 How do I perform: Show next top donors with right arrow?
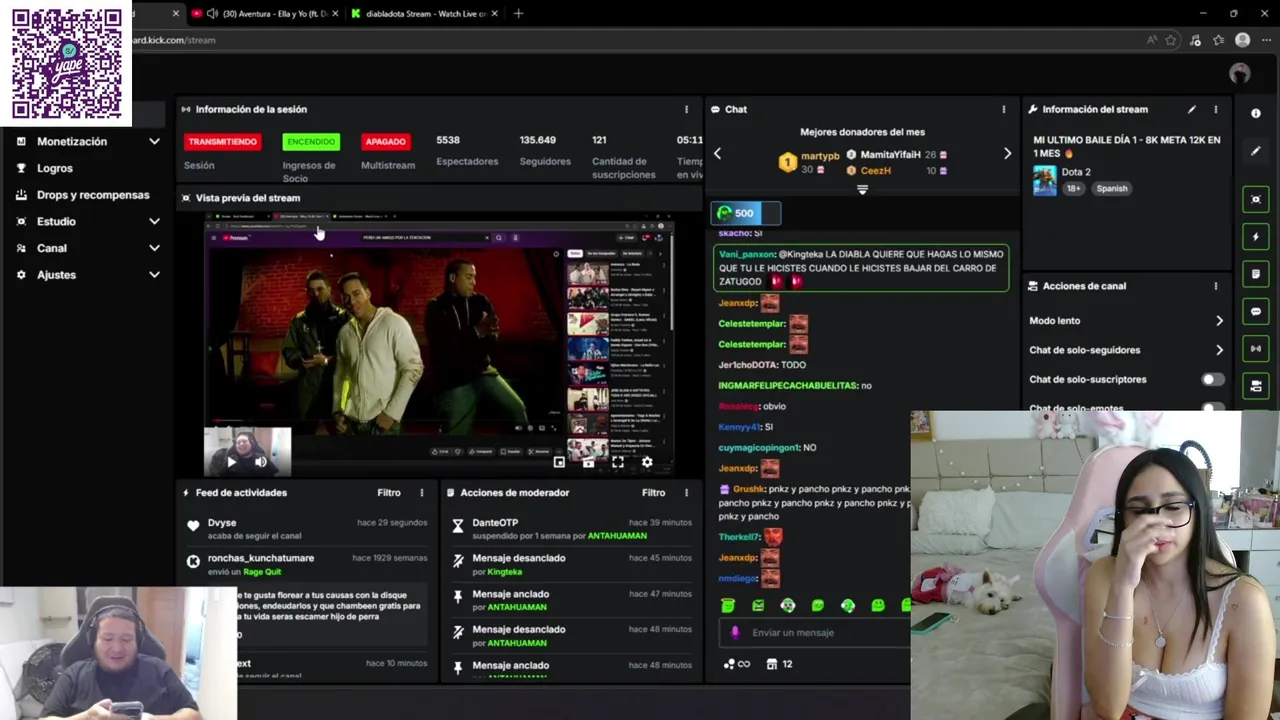[1007, 153]
